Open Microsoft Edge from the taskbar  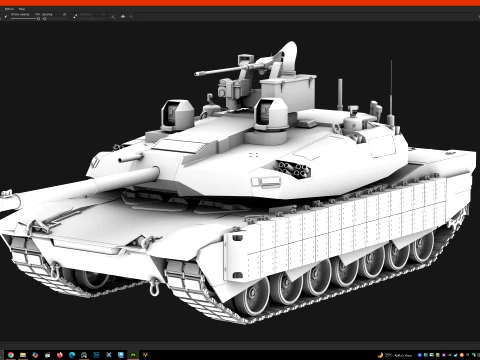pos(72,355)
